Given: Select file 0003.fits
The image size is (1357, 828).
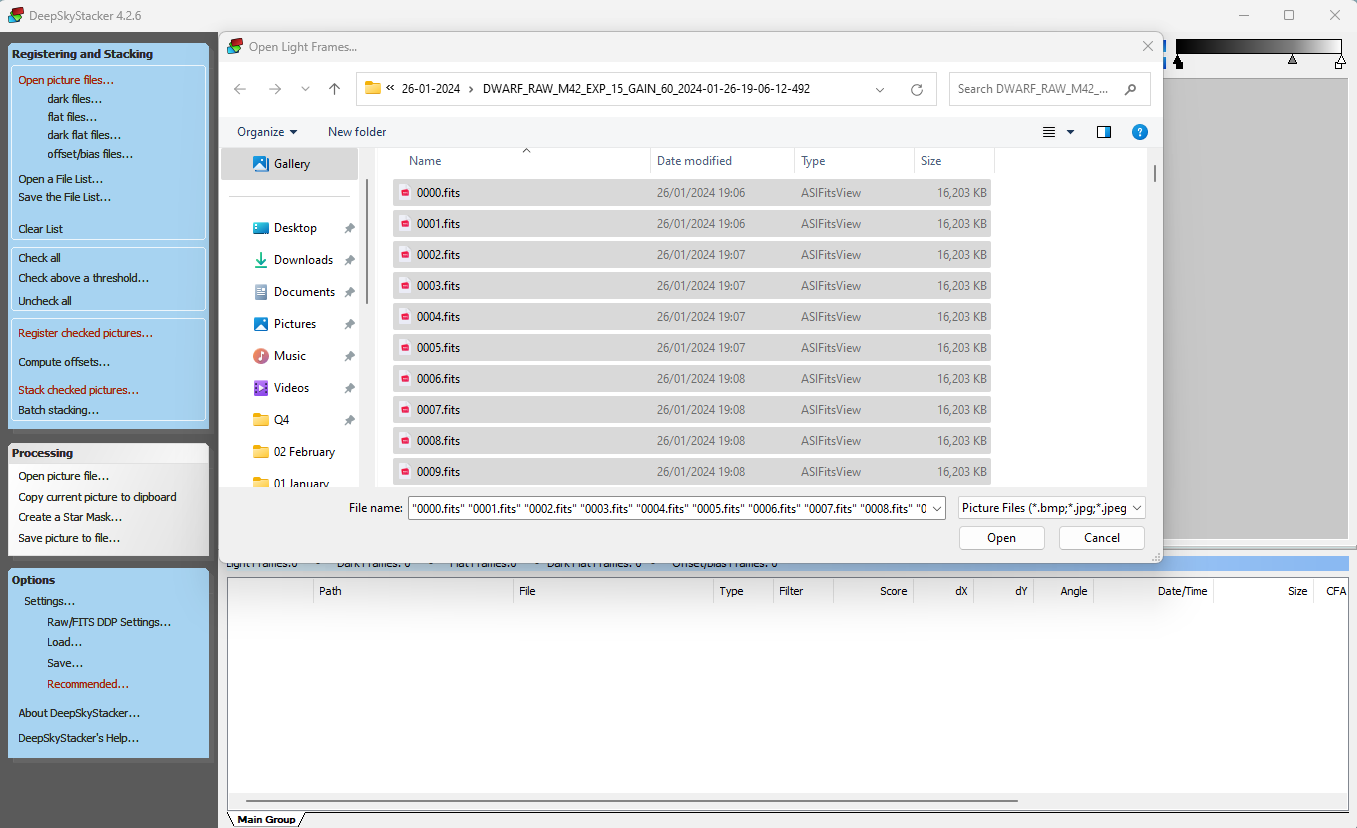Looking at the screenshot, I should [x=691, y=286].
